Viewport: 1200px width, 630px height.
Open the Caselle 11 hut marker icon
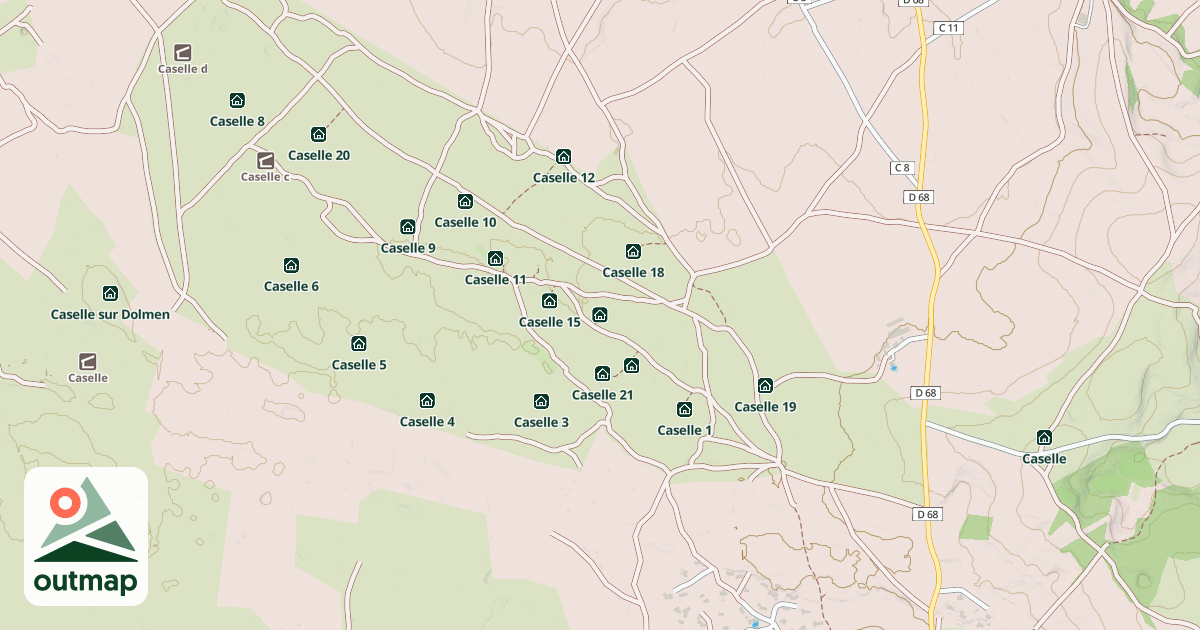point(495,258)
